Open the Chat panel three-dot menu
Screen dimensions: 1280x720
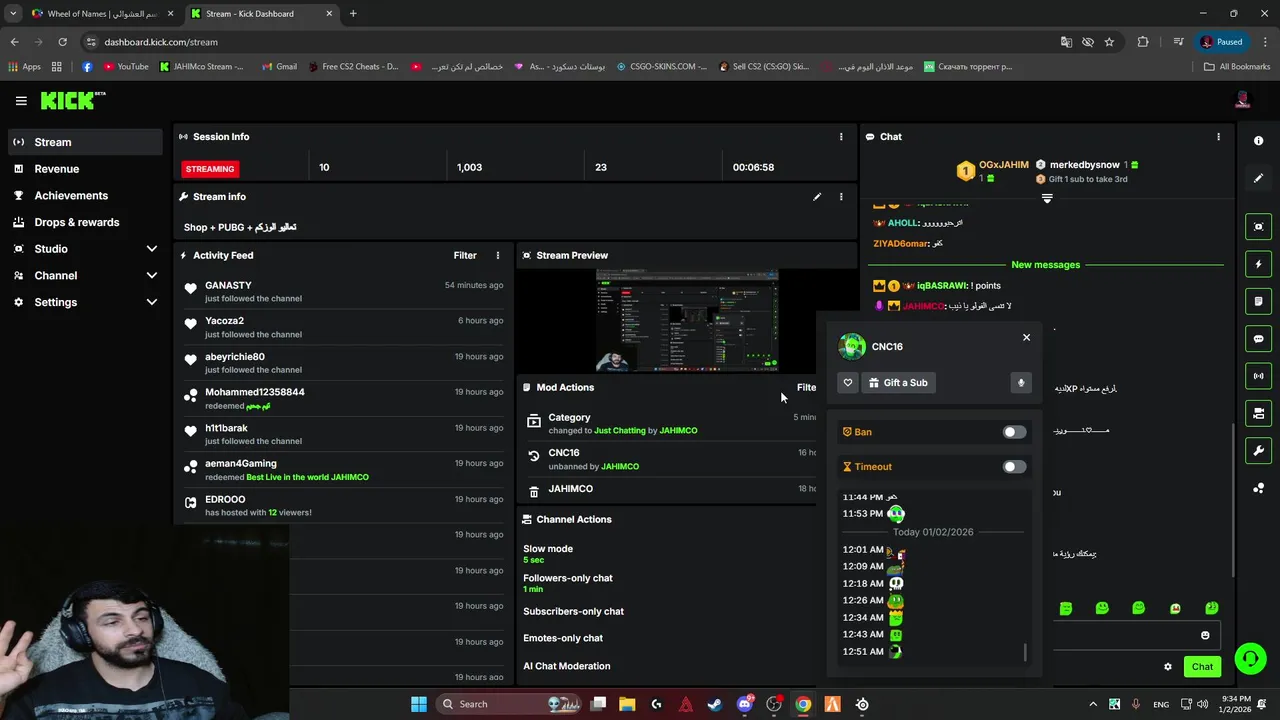1218,137
